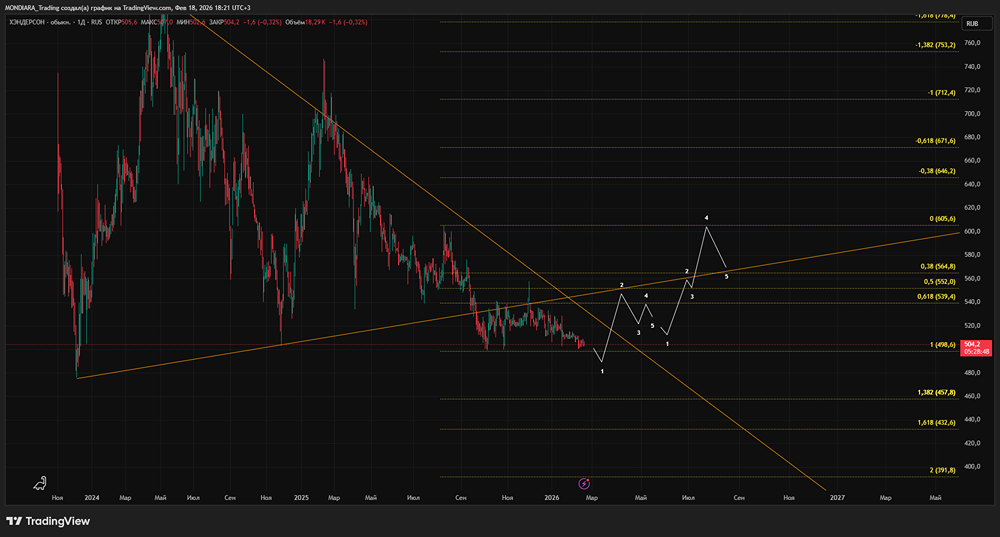Image resolution: width=1000 pixels, height=537 pixels.
Task: Click the 560,0 price axis tick
Action: click(x=973, y=279)
